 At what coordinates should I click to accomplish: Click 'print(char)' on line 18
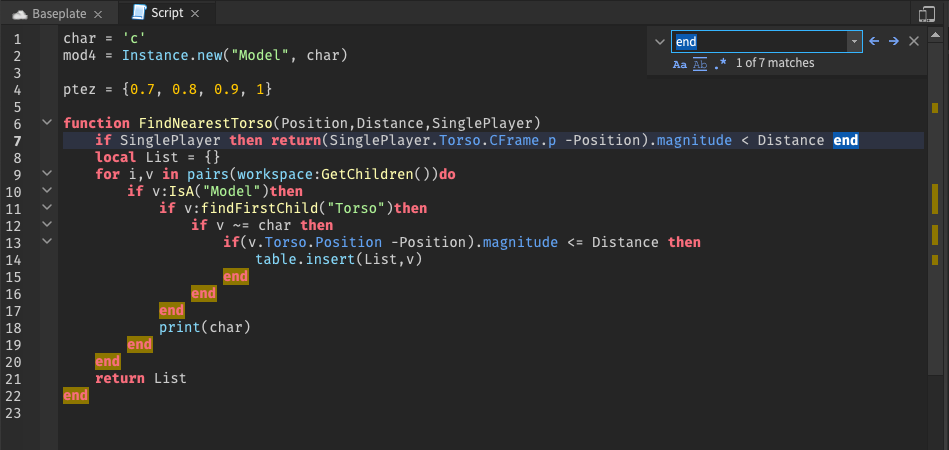(205, 327)
